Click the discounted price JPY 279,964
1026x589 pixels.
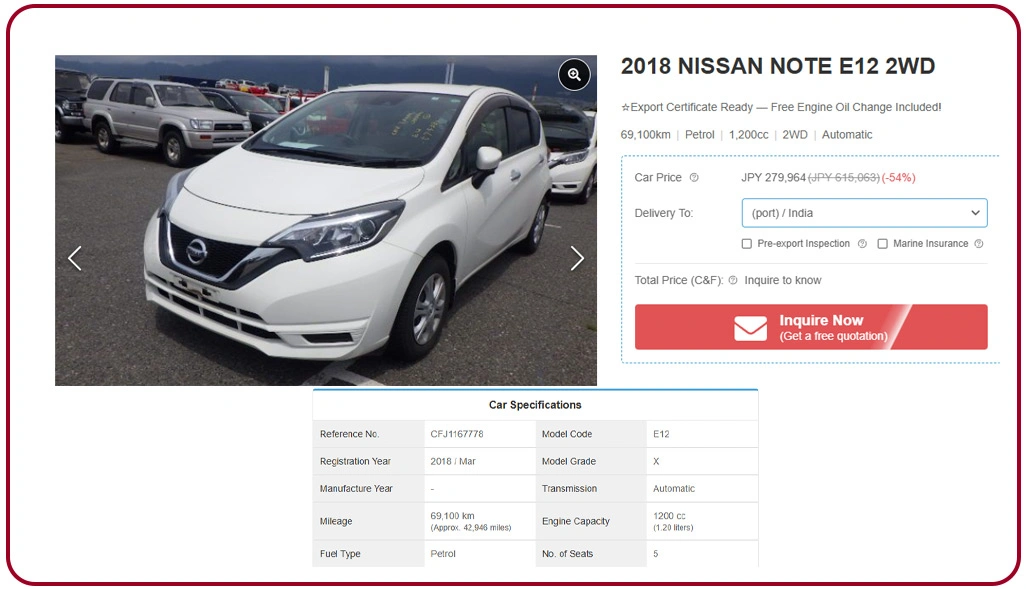[x=773, y=177]
